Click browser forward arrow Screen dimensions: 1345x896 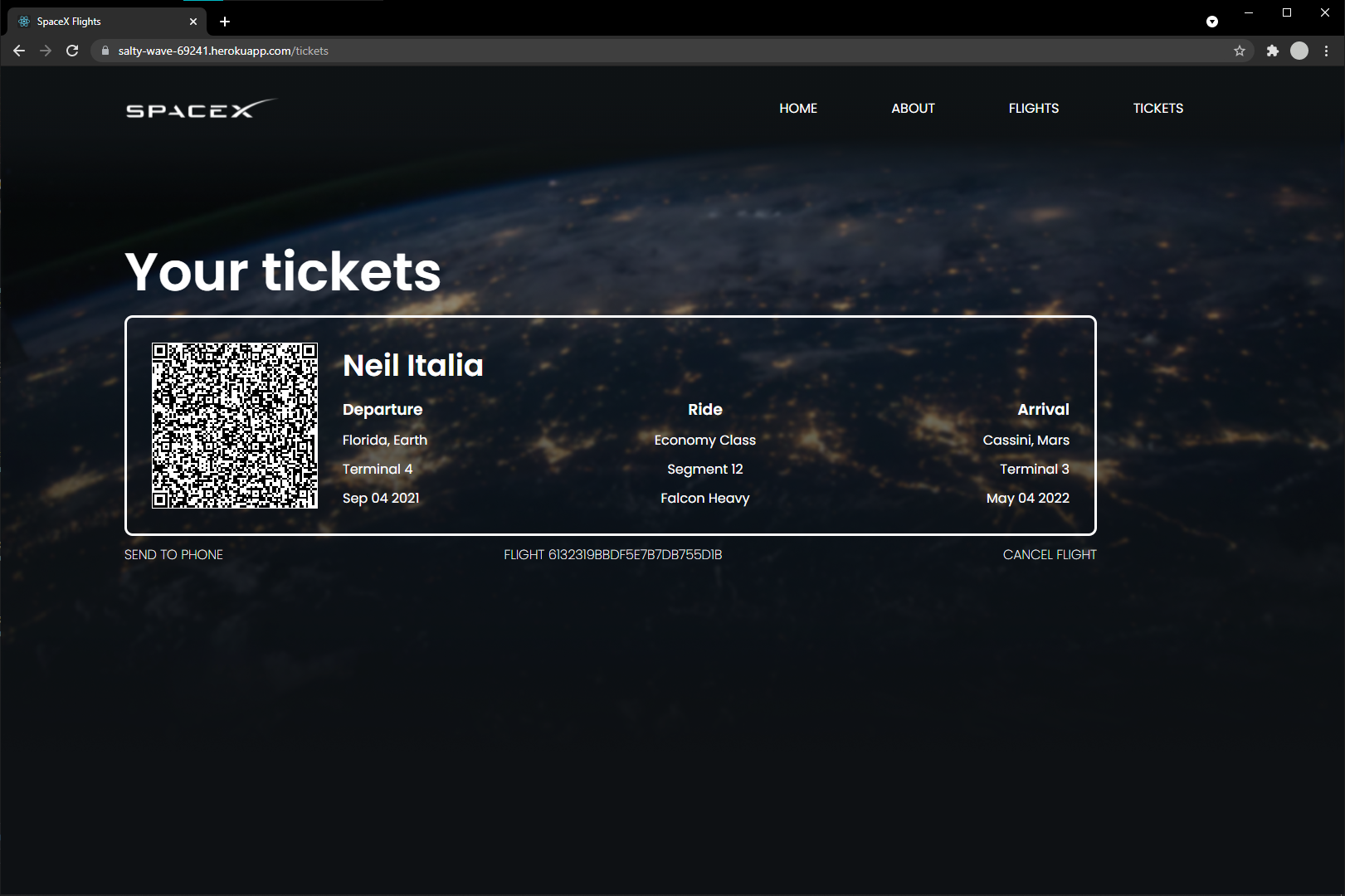click(46, 51)
